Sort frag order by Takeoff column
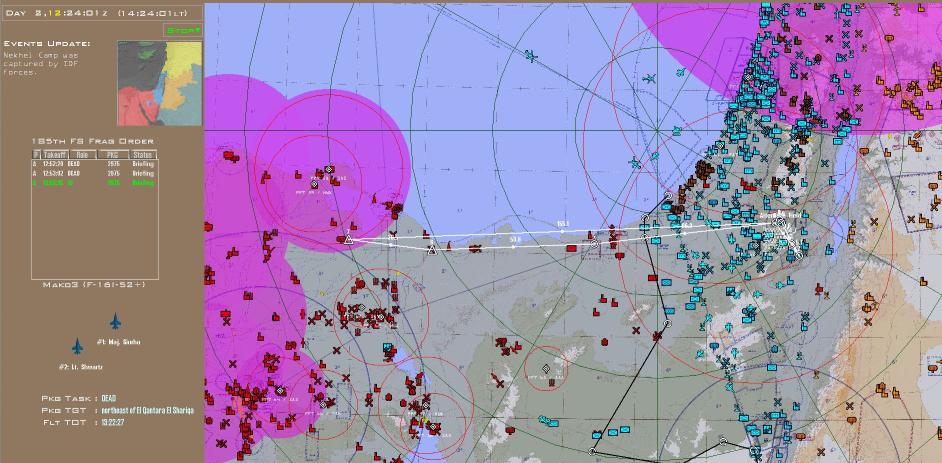This screenshot has height=463, width=942. click(x=53, y=155)
